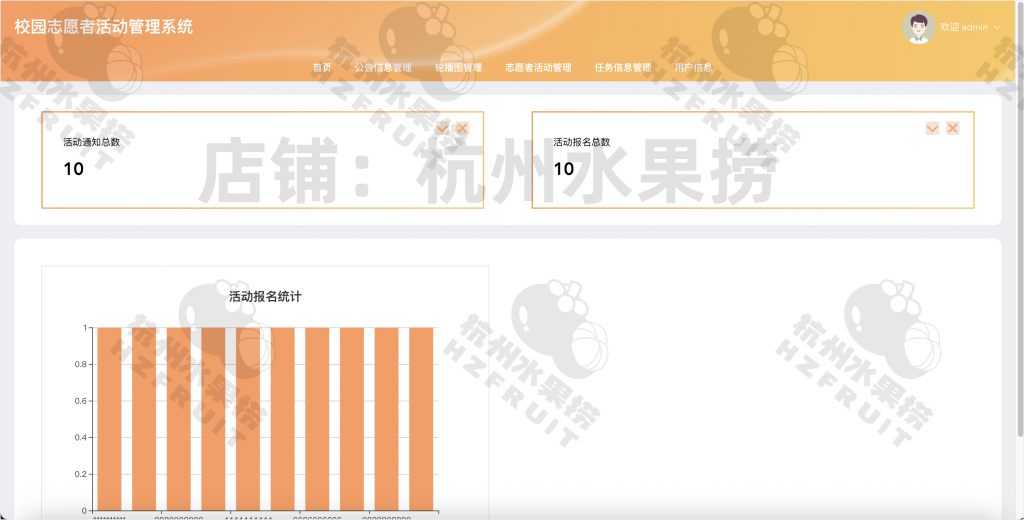Open 公告信息管理 in navigation
This screenshot has width=1024, height=520.
(x=383, y=67)
